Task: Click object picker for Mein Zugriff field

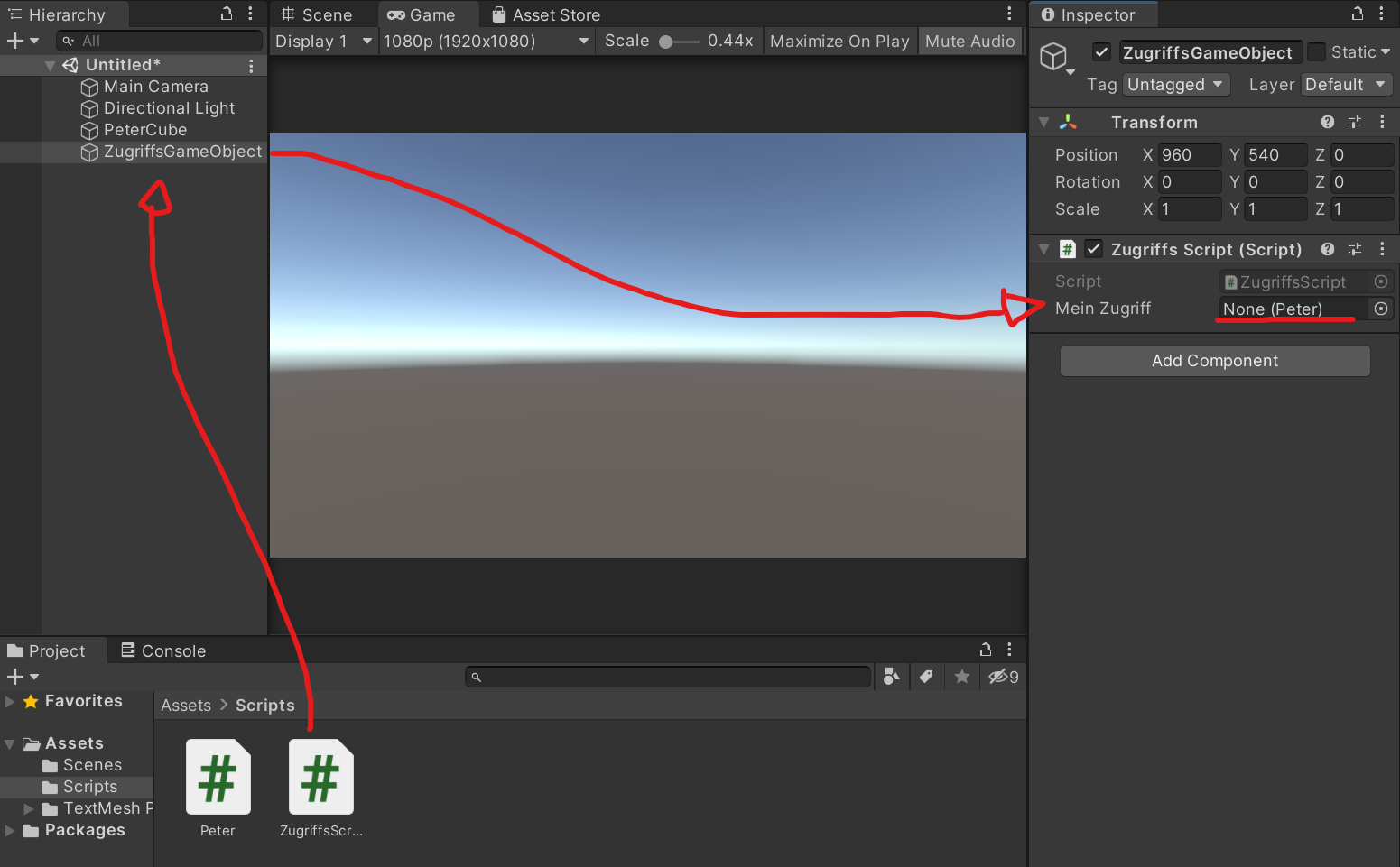Action: click(x=1380, y=309)
